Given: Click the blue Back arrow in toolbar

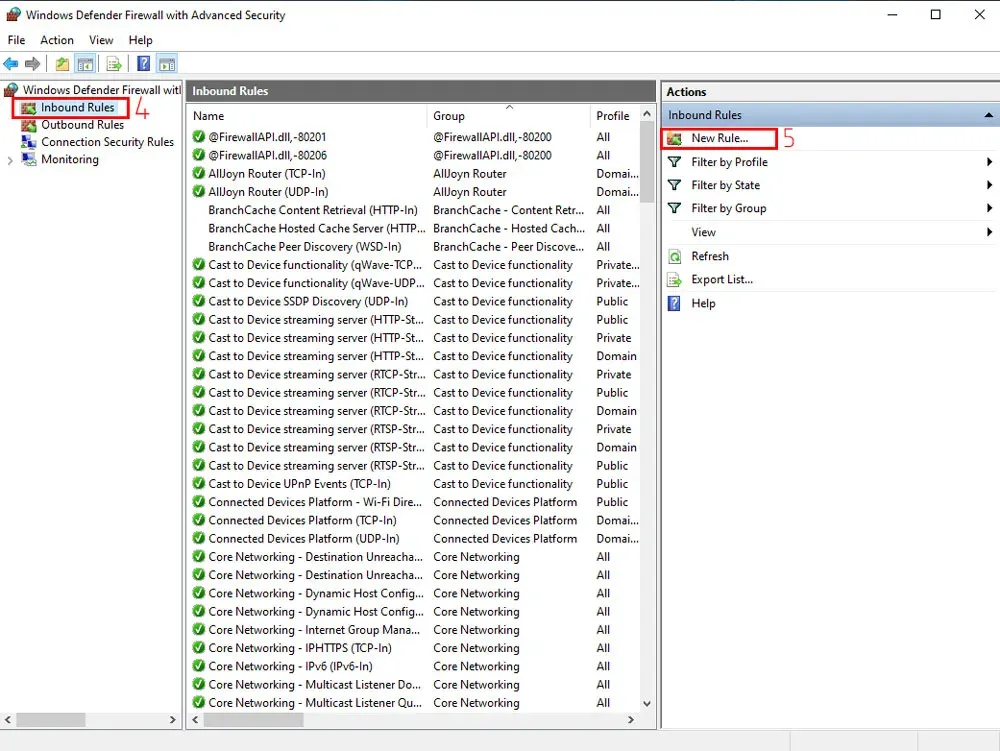Looking at the screenshot, I should (11, 64).
